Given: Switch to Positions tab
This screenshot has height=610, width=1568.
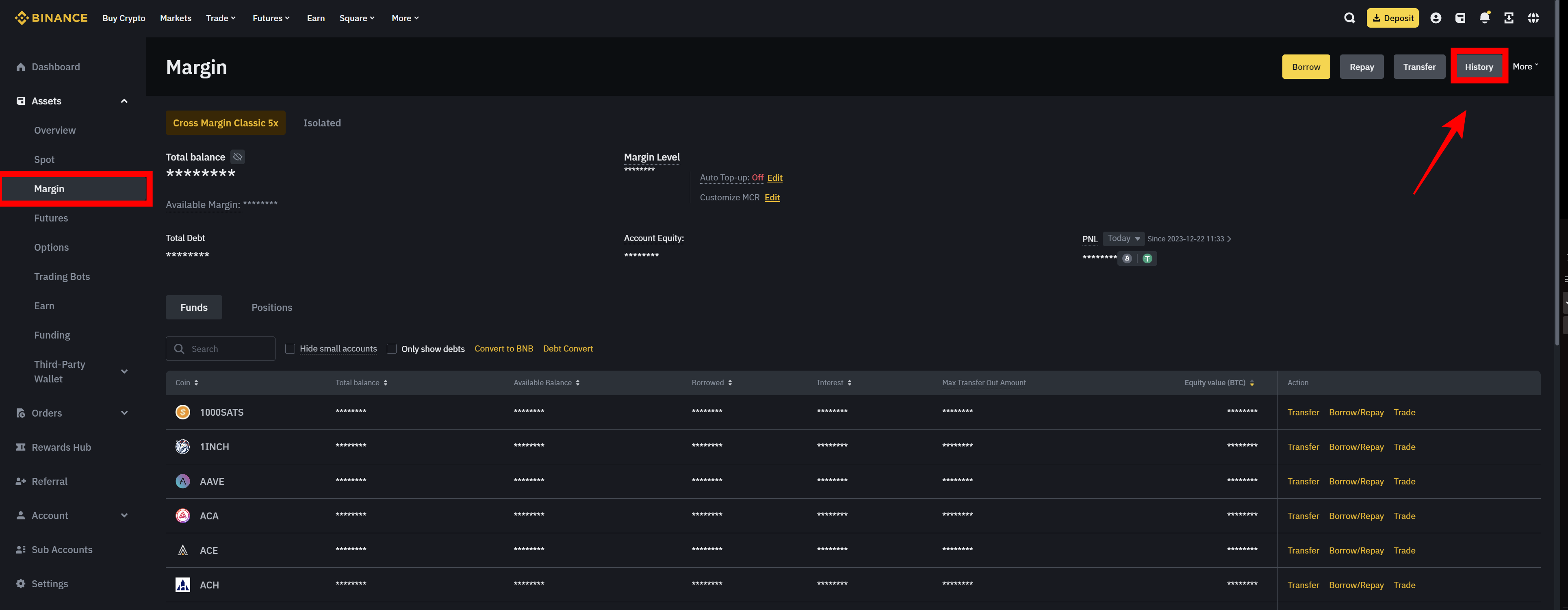Looking at the screenshot, I should point(271,307).
